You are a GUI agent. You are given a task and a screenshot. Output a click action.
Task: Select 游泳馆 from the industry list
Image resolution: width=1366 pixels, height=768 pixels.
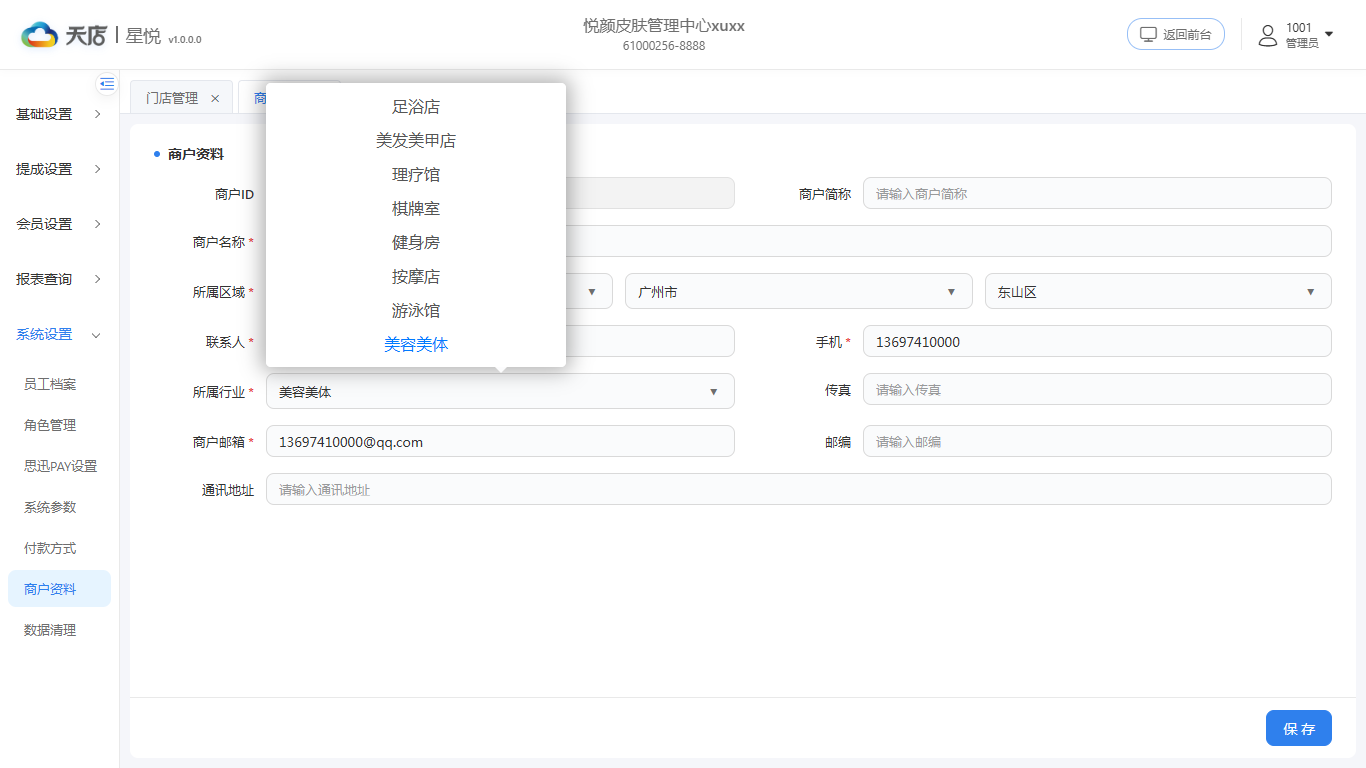point(416,311)
